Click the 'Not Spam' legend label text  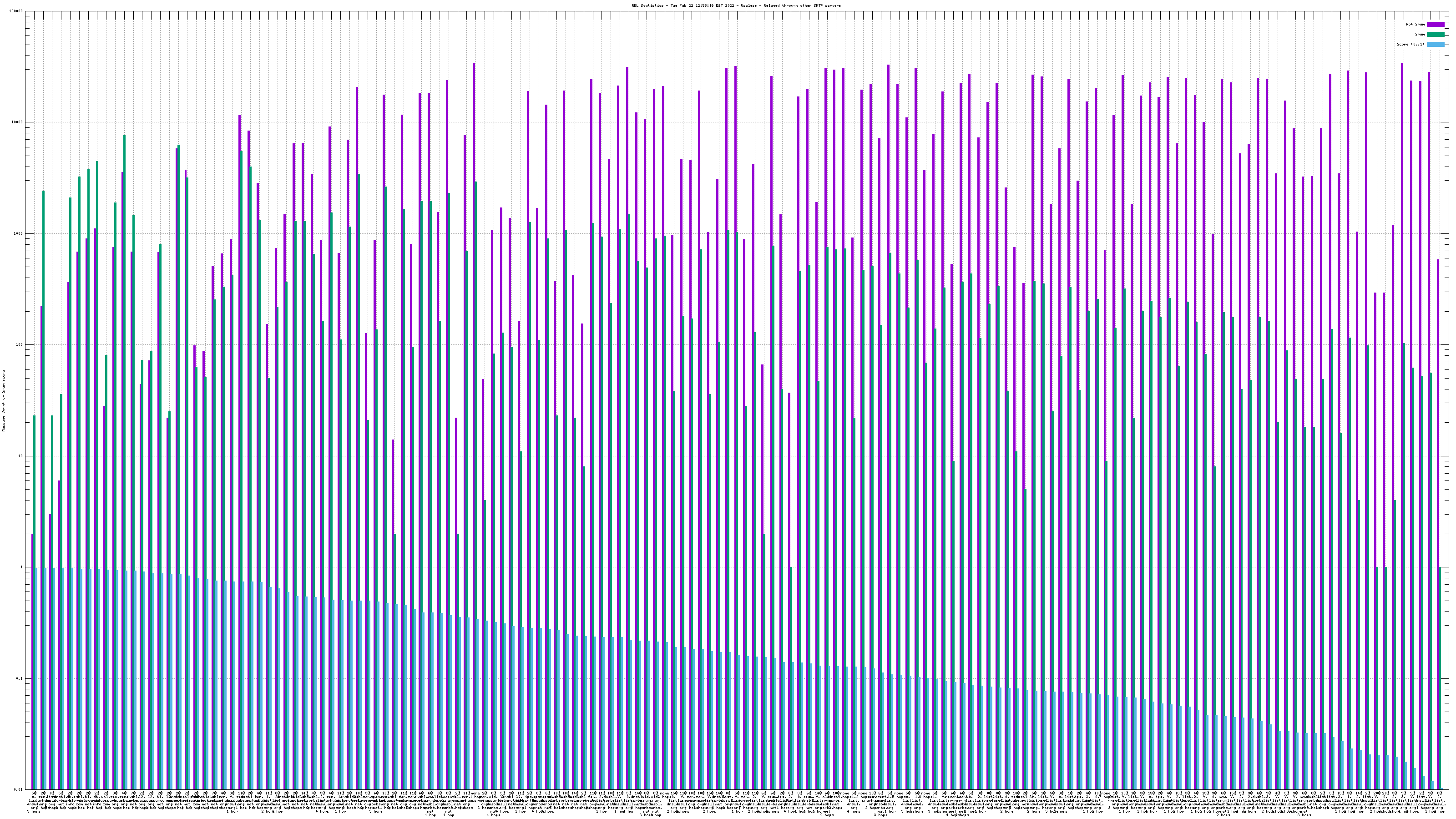[x=1416, y=24]
